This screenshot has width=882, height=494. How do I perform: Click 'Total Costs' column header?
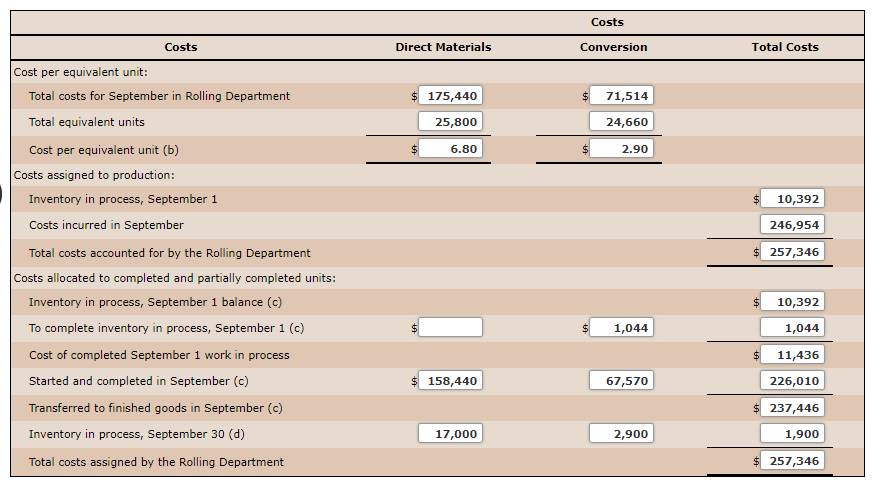click(x=785, y=47)
